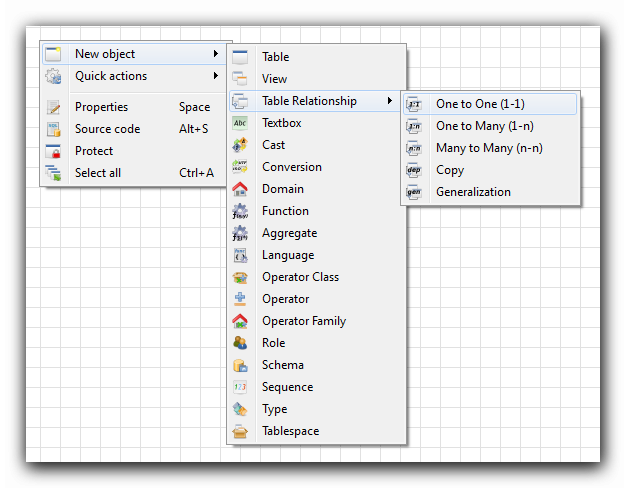Create a new Domain object
The height and width of the screenshot is (488, 626).
pyautogui.click(x=316, y=189)
